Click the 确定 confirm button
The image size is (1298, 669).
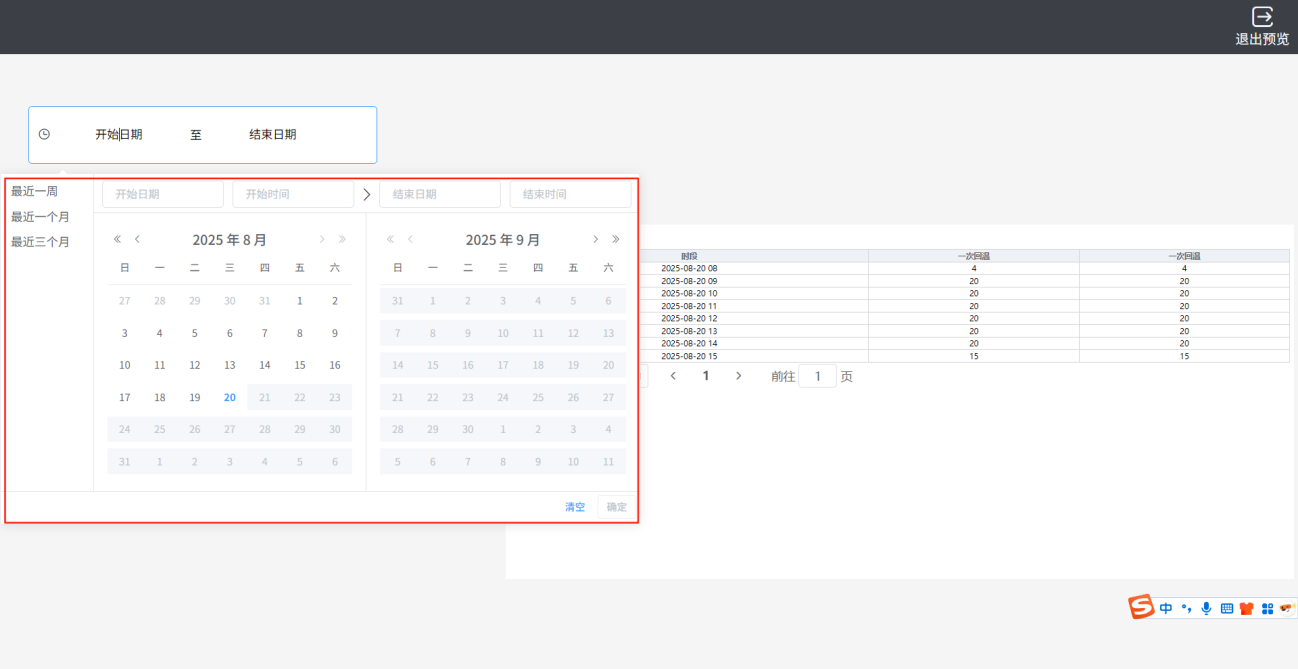click(x=616, y=507)
